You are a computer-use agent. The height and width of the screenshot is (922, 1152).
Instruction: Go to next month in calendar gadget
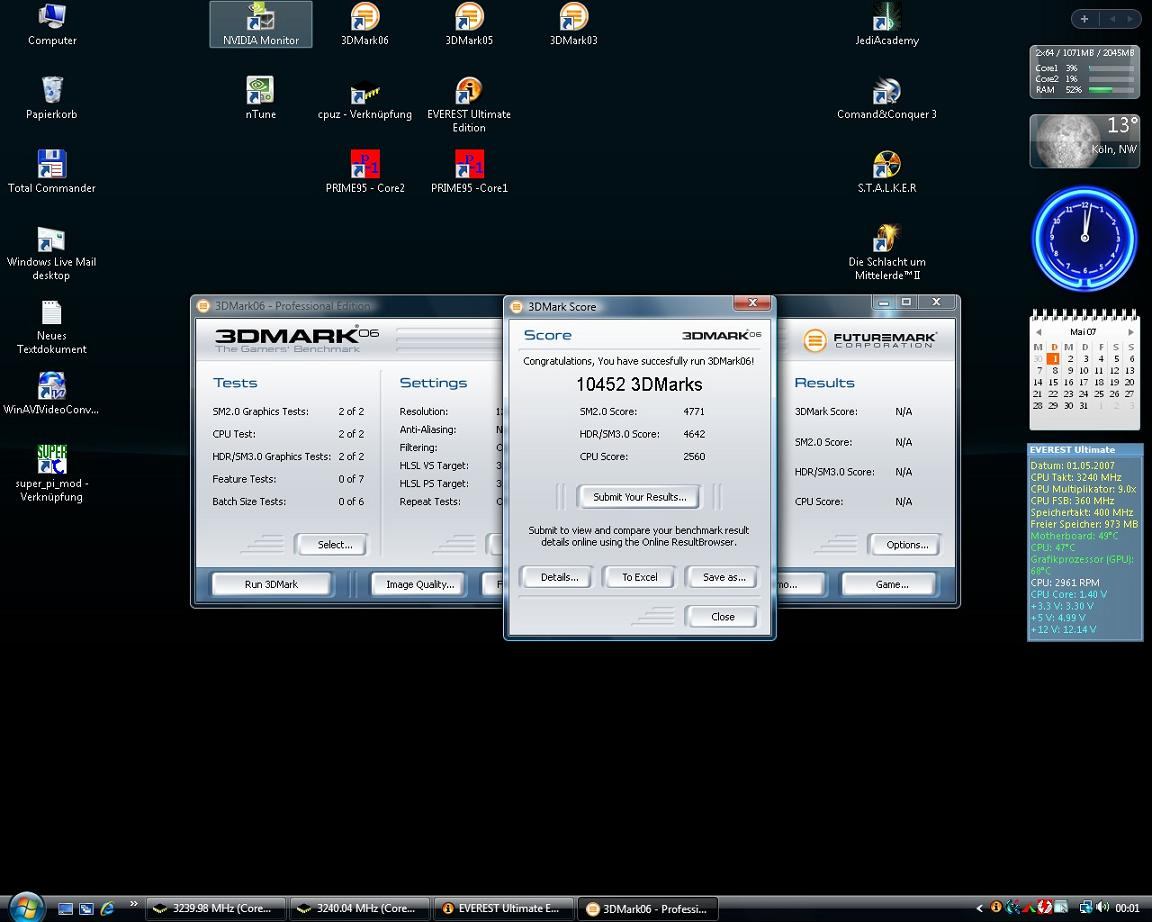click(x=1131, y=332)
